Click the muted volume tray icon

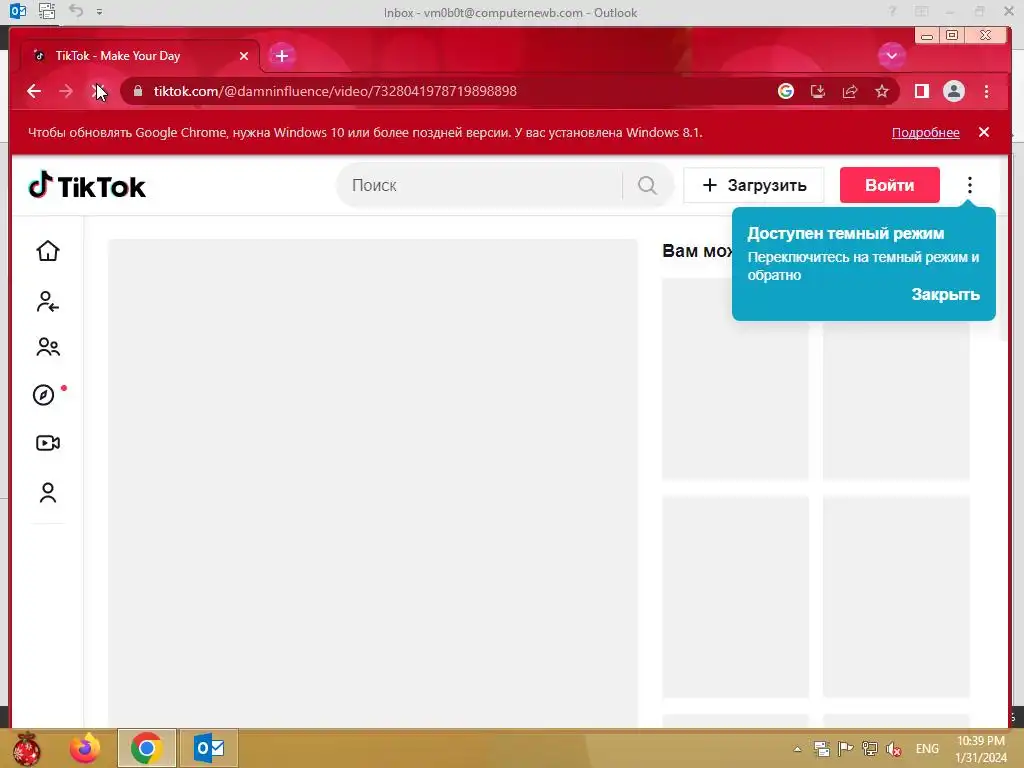click(x=893, y=749)
